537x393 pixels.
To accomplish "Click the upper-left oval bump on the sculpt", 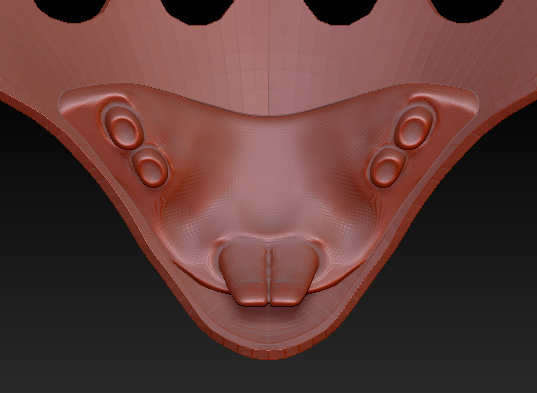I will 124,127.
